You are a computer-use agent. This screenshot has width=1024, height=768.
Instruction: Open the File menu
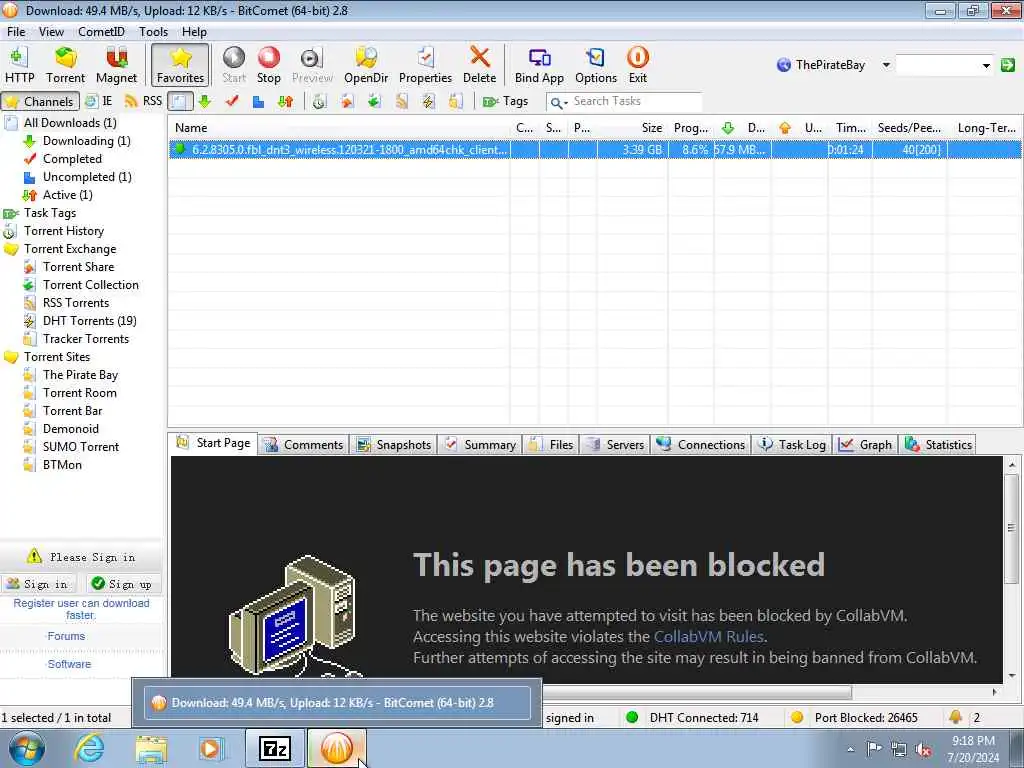tap(16, 31)
